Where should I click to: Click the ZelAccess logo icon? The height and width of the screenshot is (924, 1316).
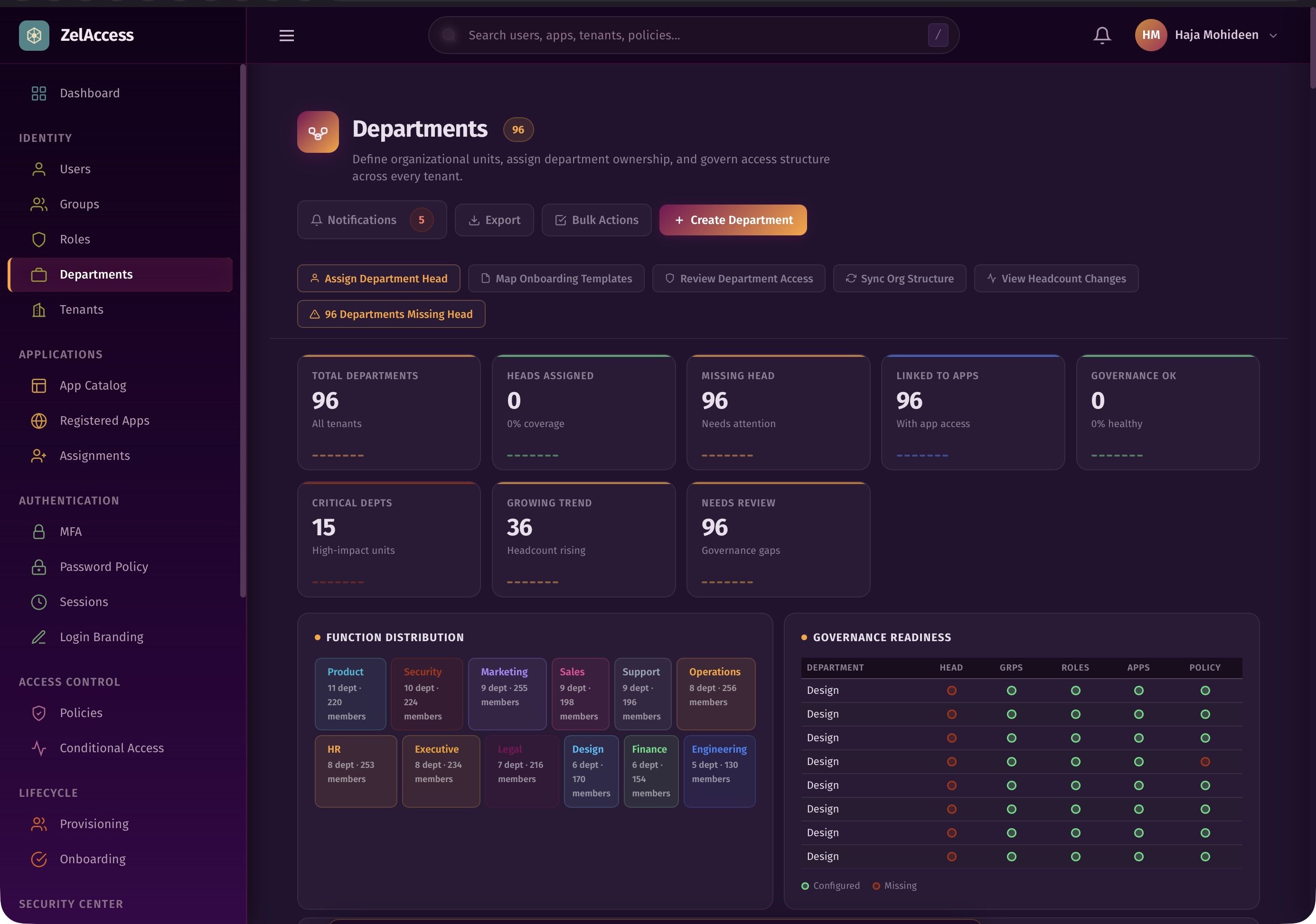pos(34,34)
